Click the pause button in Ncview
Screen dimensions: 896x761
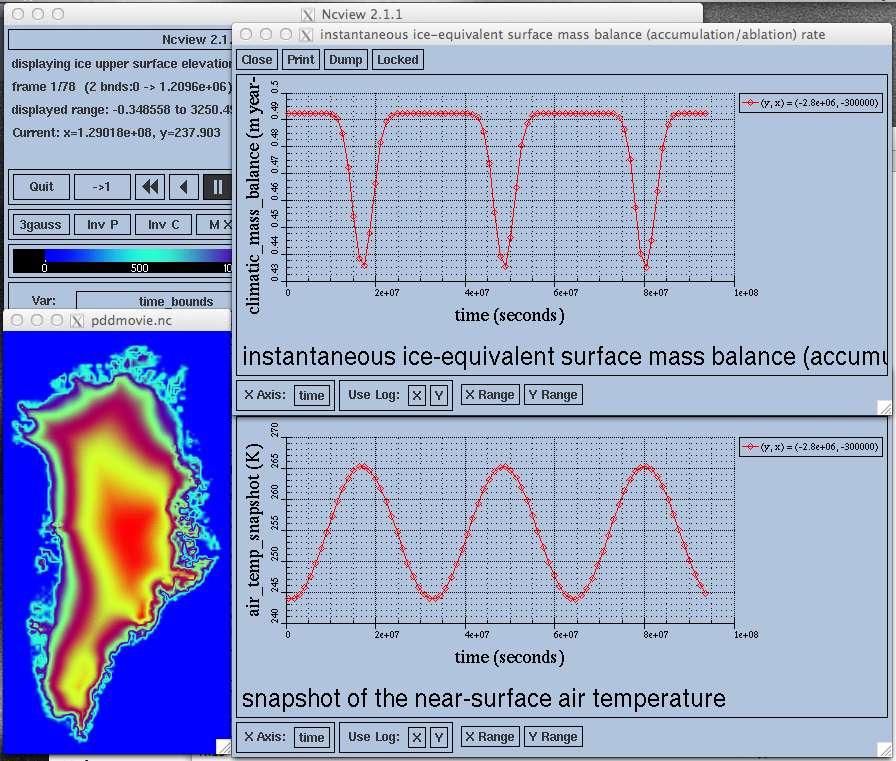217,187
